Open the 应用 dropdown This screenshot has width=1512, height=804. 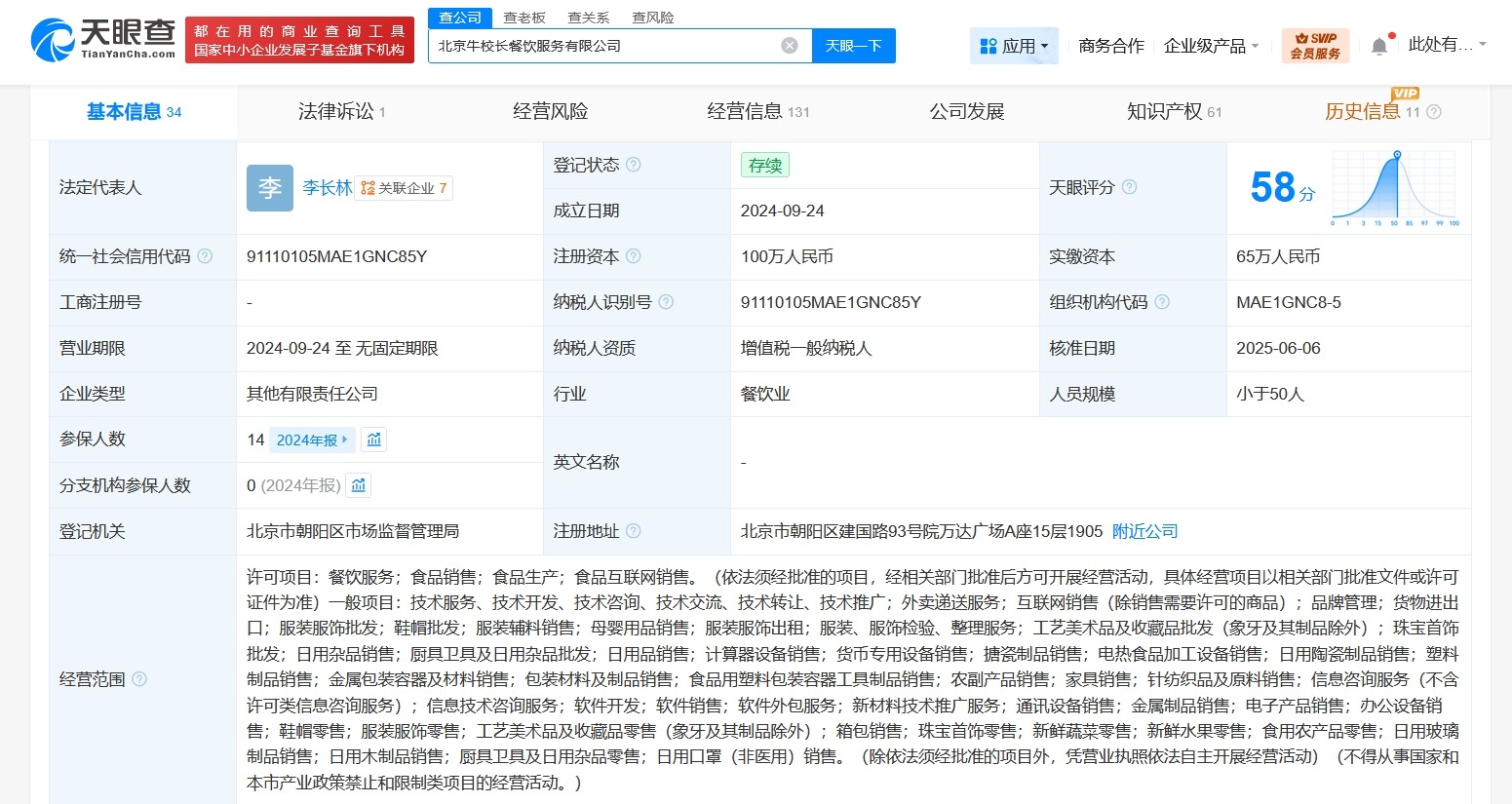(1014, 45)
